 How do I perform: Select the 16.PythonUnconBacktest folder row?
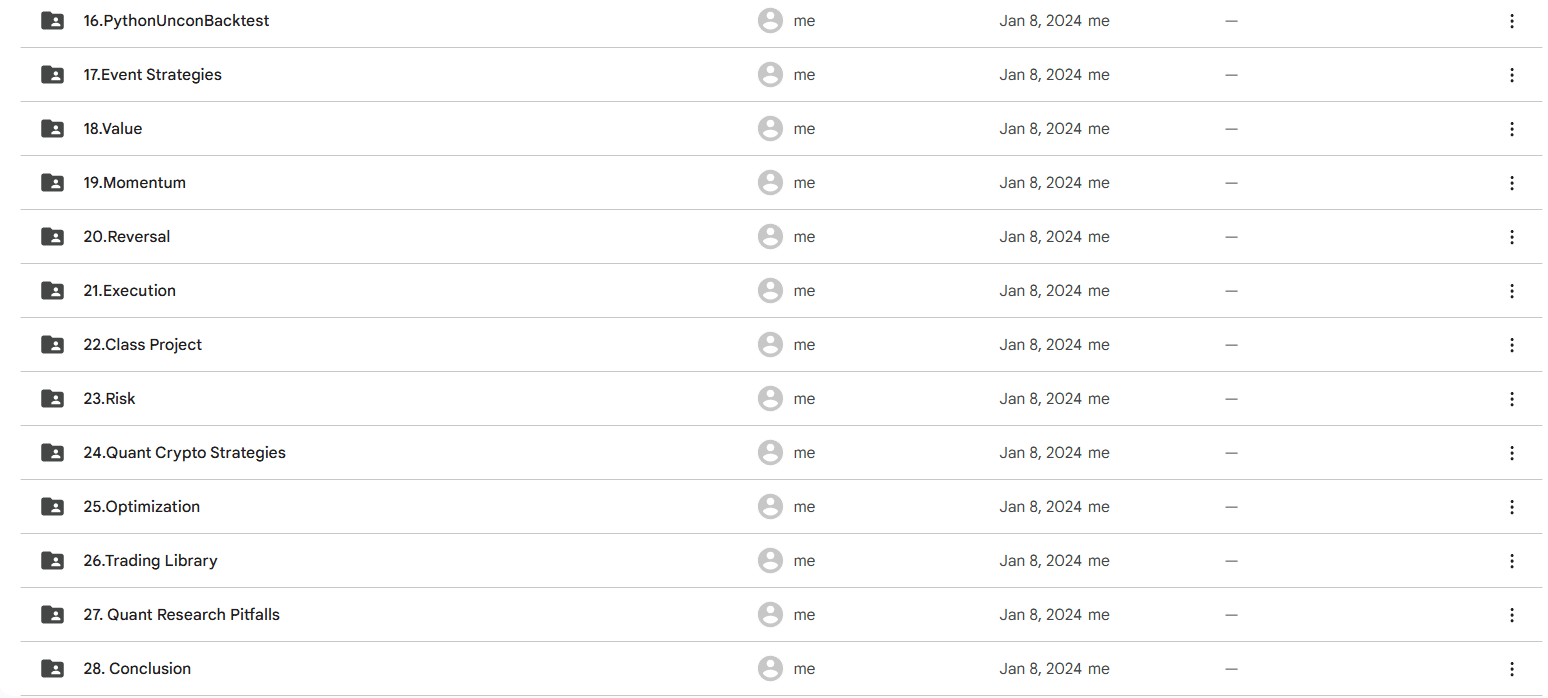click(781, 21)
